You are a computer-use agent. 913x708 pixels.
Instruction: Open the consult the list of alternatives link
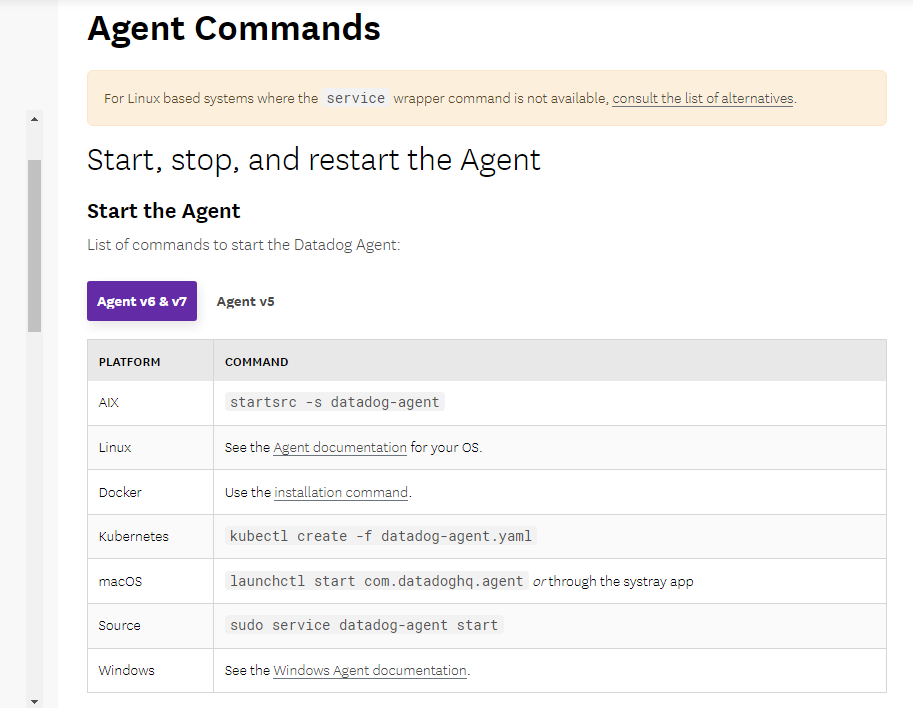(703, 98)
